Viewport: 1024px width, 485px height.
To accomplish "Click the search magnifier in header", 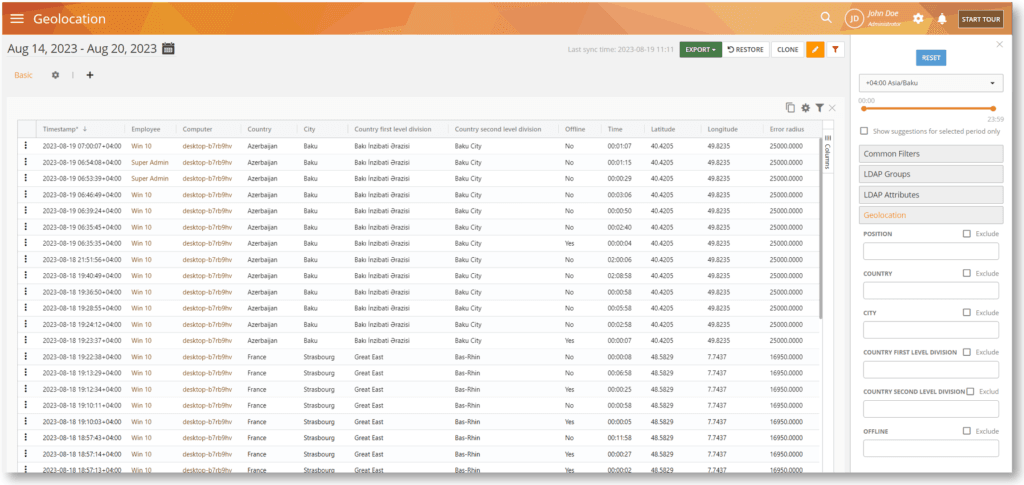I will [826, 18].
